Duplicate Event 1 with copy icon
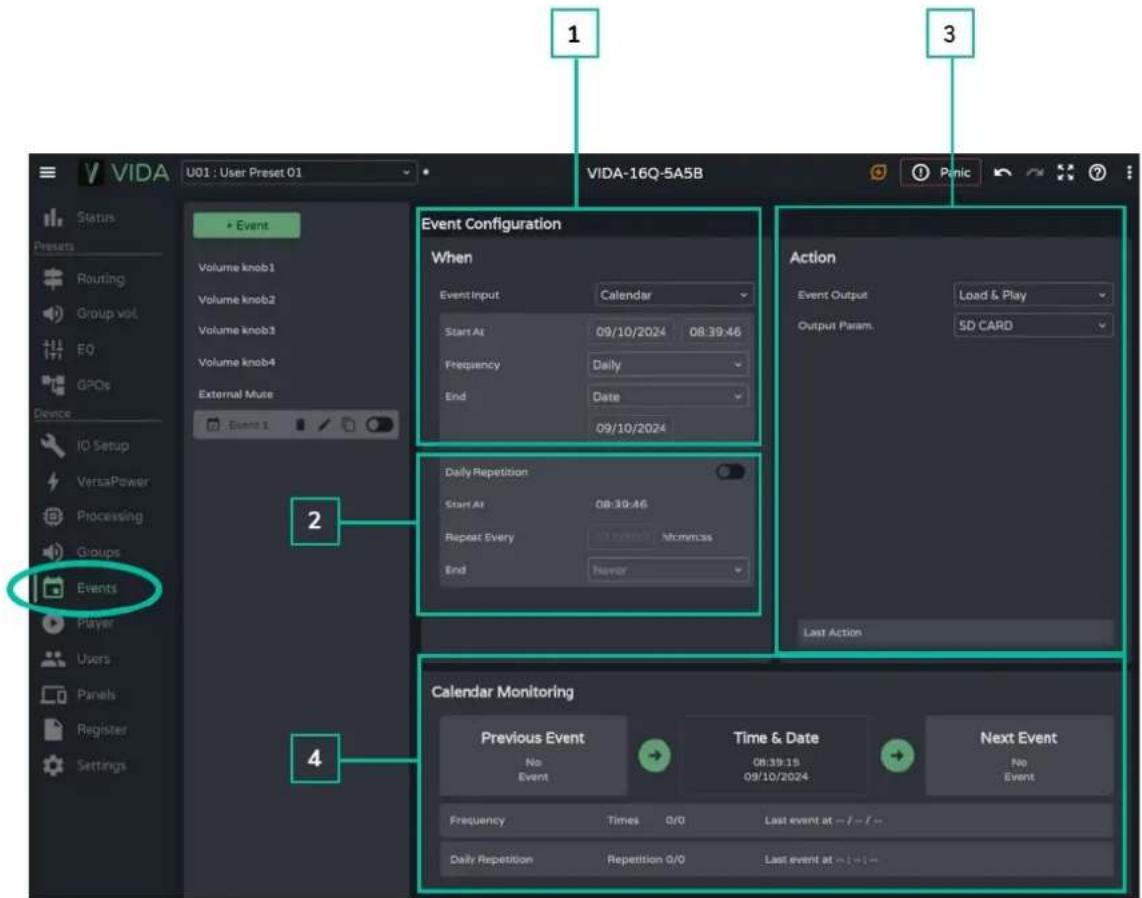The image size is (1142, 898). [348, 425]
